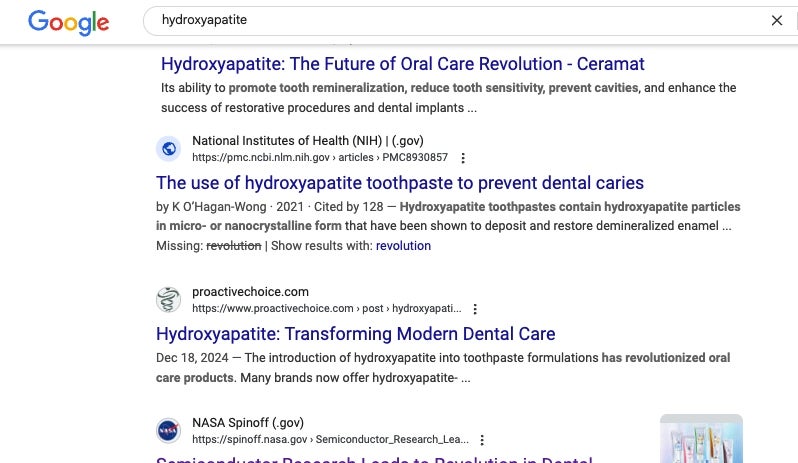This screenshot has width=798, height=463.
Task: Open the Ceramat Oral Care Revolution result
Action: 403,64
